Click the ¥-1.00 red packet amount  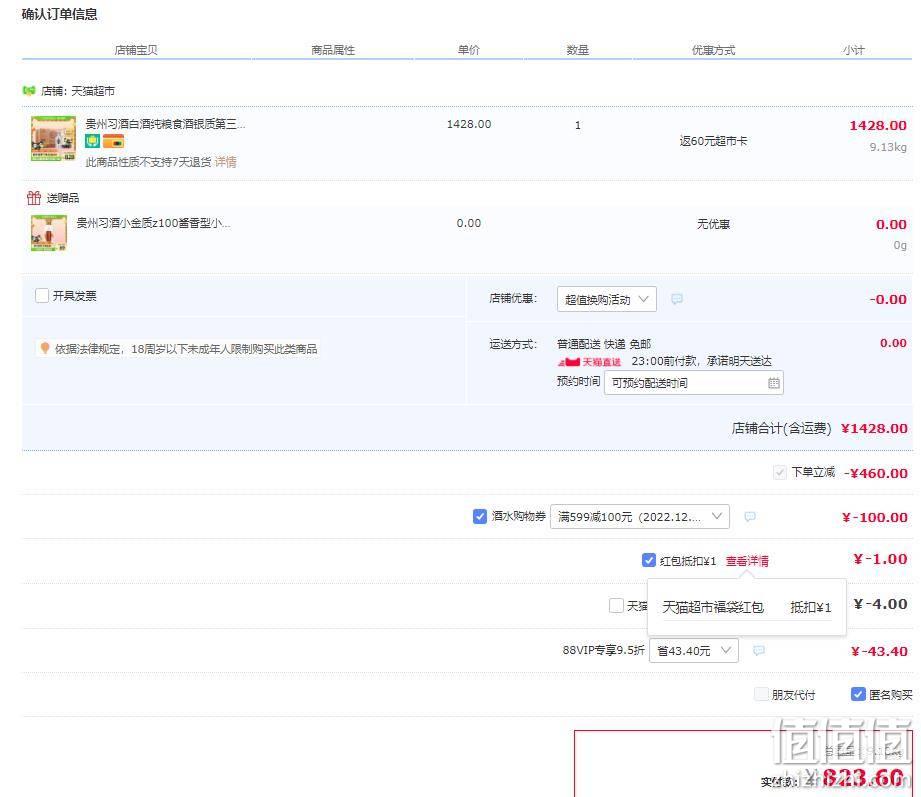[880, 559]
